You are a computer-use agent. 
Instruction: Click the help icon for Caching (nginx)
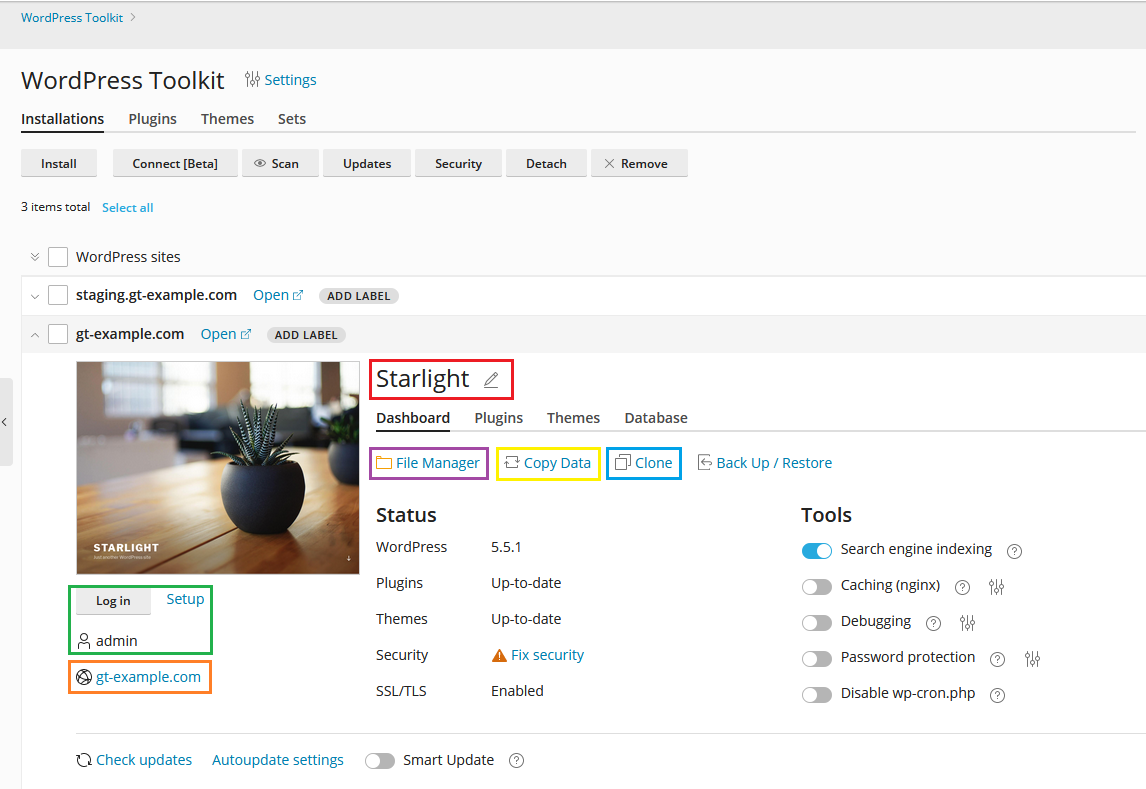(x=963, y=587)
